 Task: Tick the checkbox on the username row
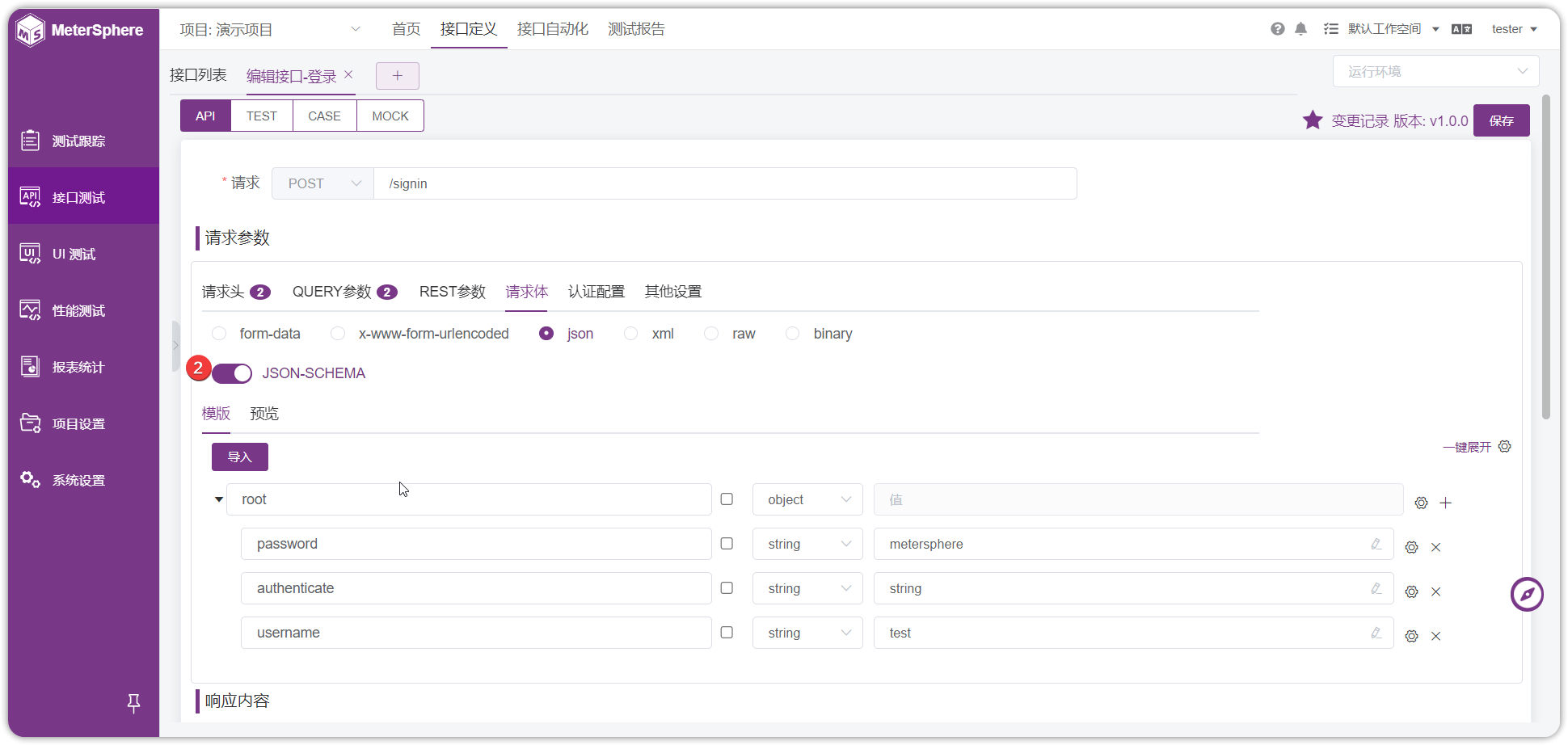pos(727,633)
